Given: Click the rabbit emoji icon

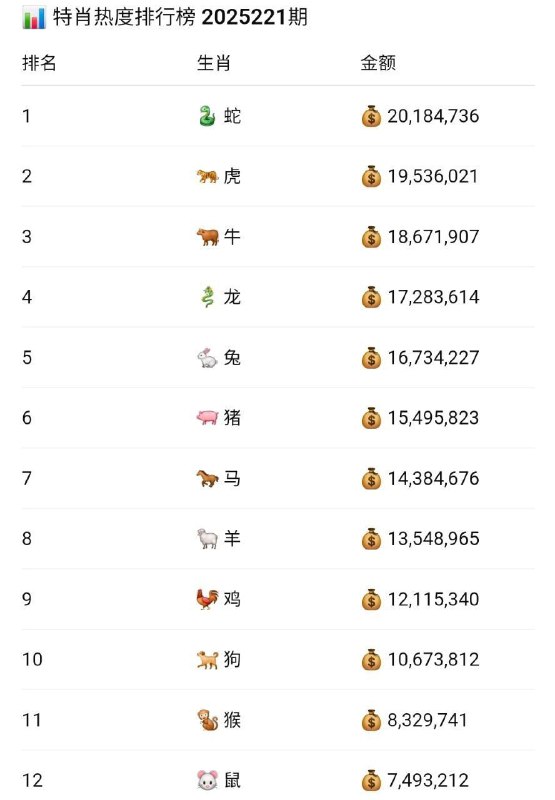Looking at the screenshot, I should point(208,358).
